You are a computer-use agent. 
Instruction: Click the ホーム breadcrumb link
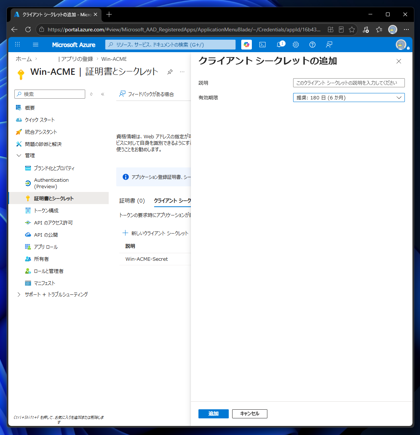(x=23, y=59)
